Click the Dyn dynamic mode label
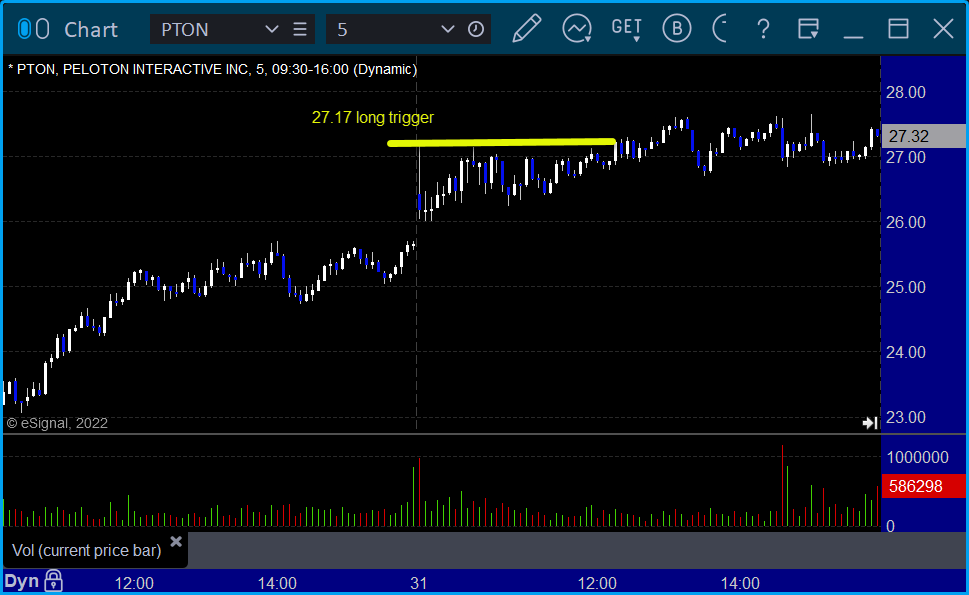This screenshot has width=969, height=595. coord(22,581)
